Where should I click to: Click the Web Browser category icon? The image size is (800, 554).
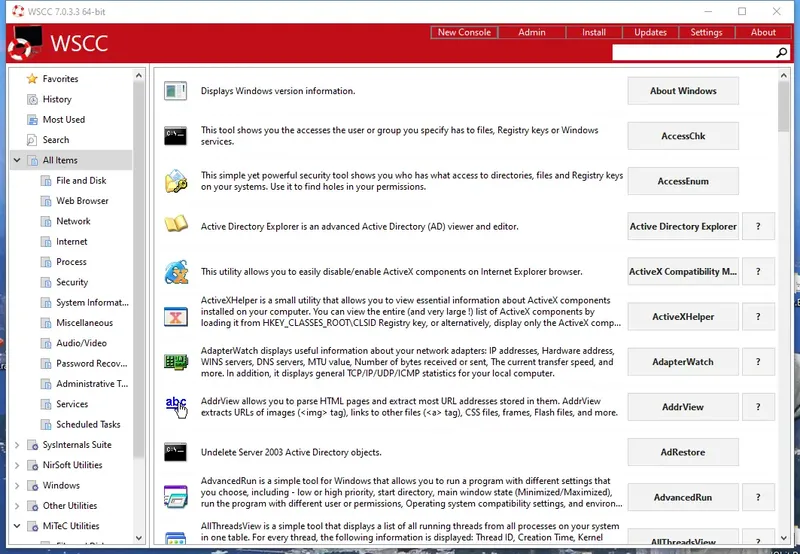click(46, 201)
